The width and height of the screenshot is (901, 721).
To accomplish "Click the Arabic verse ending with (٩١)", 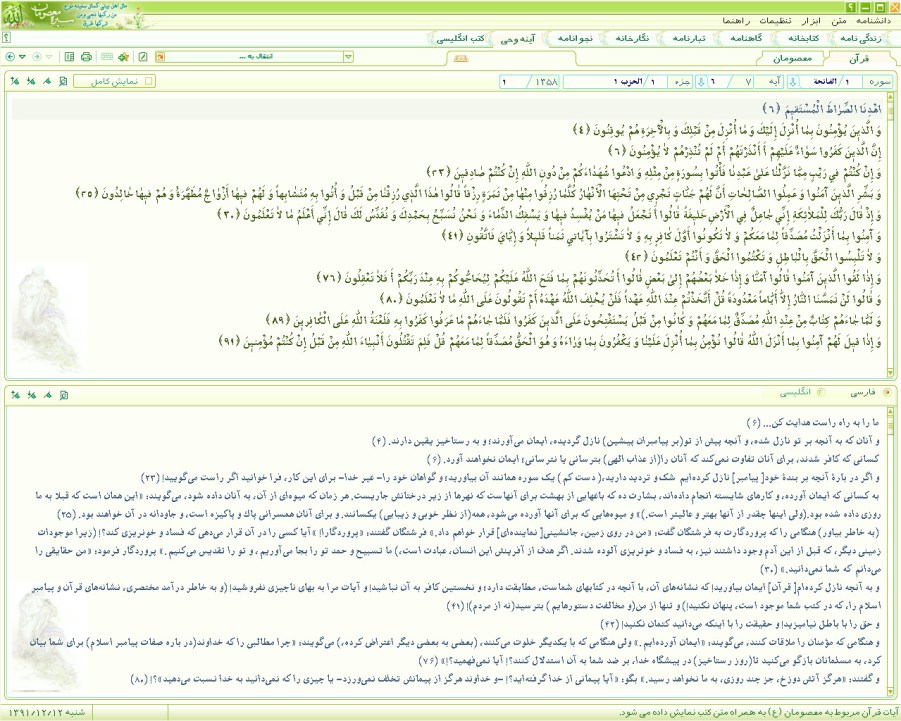I will point(550,341).
